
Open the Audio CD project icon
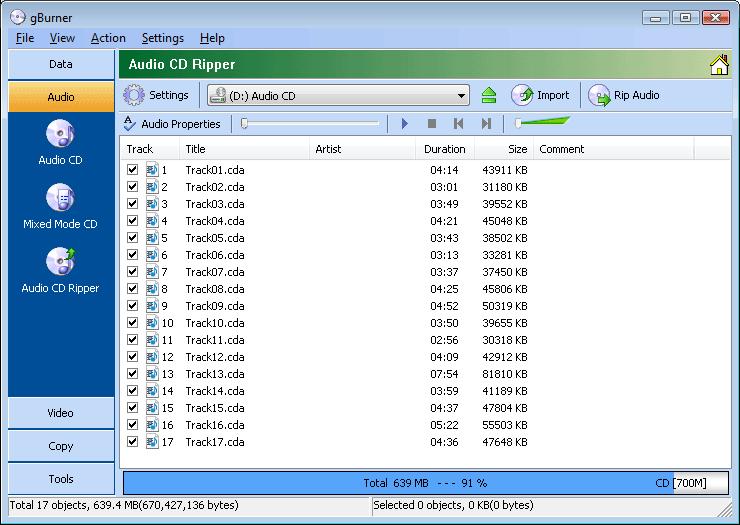point(60,134)
